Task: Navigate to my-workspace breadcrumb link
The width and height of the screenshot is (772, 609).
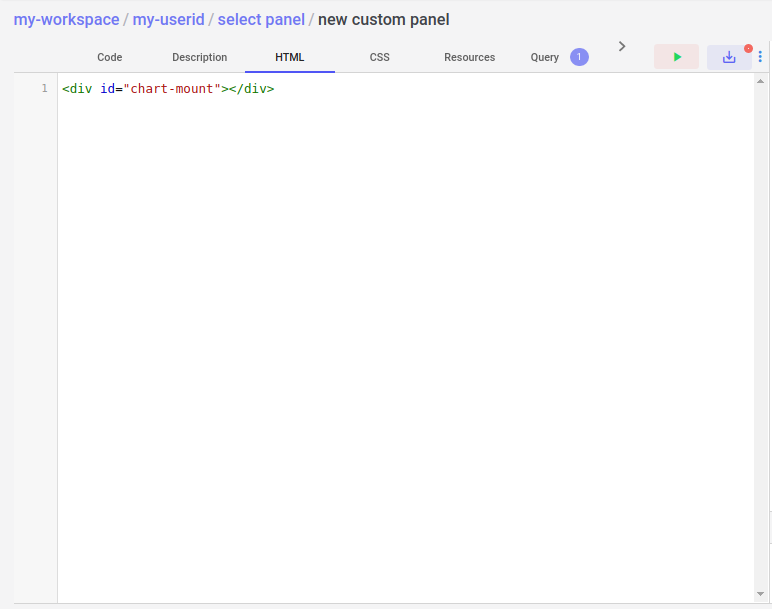Action: pos(66,19)
